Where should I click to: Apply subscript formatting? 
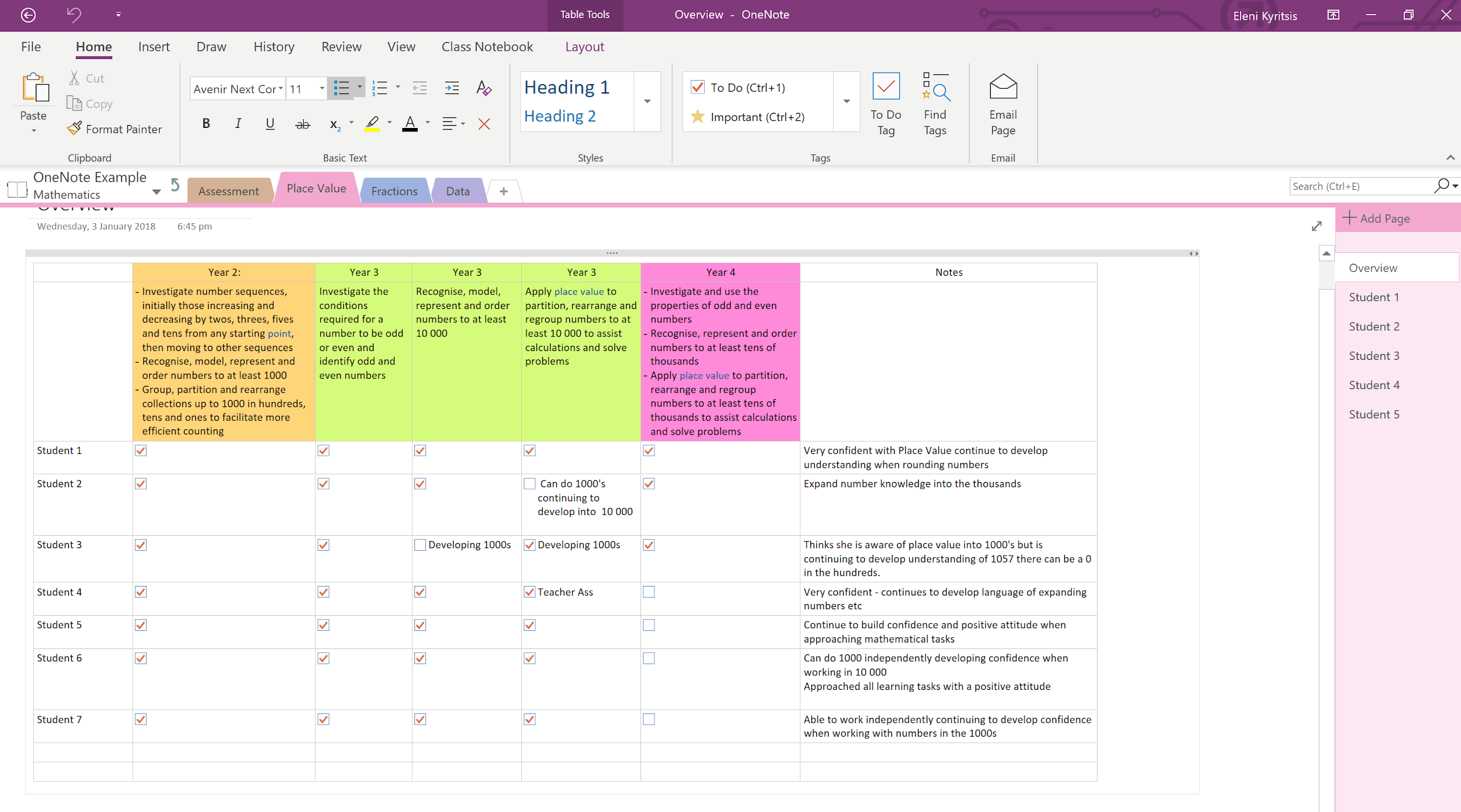coord(334,124)
